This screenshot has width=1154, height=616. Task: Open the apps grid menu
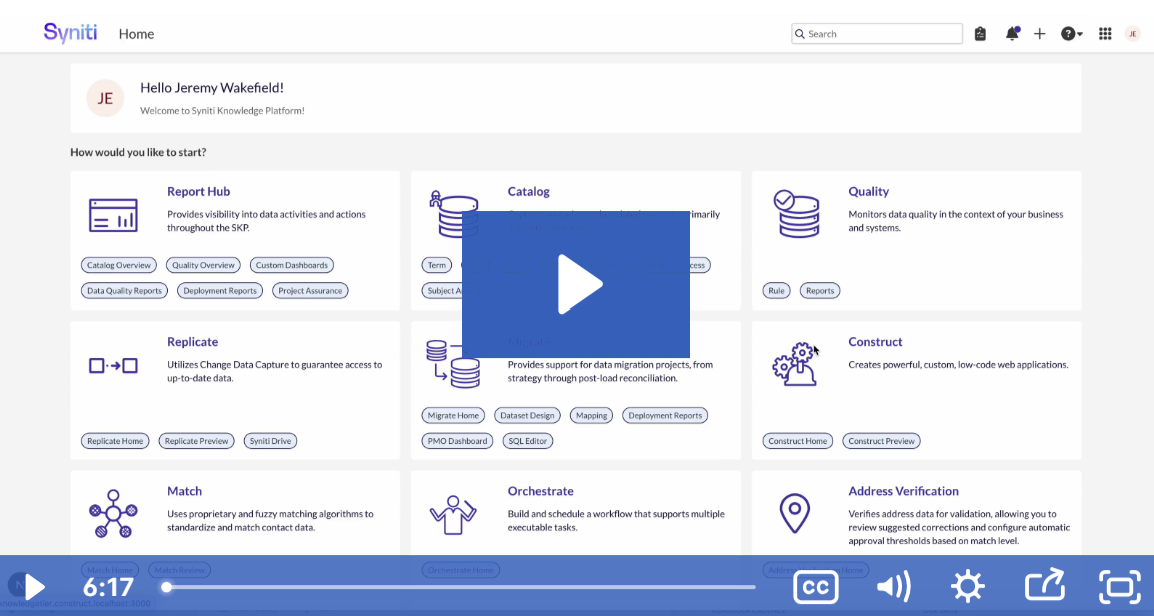1105,34
